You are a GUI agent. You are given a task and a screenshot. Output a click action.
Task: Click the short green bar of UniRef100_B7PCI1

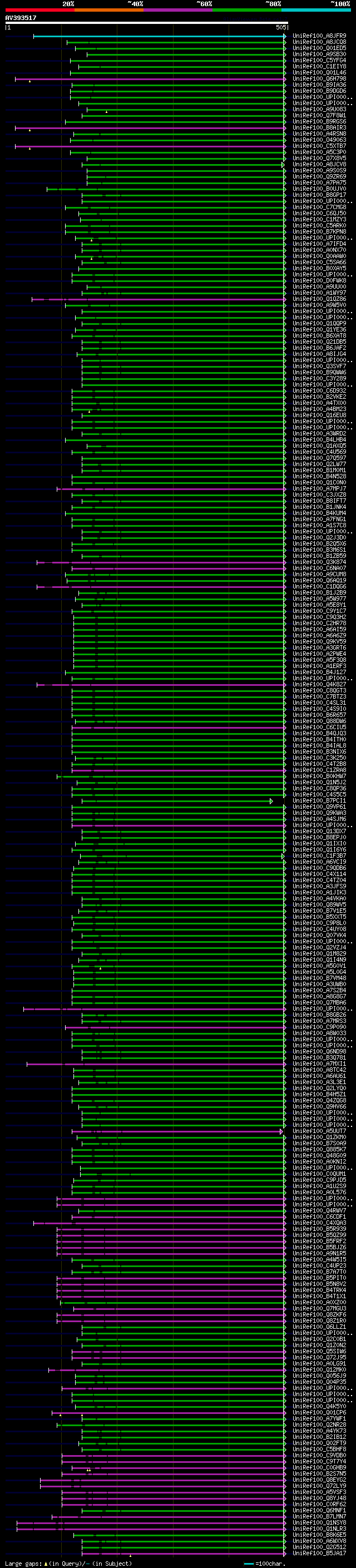click(x=177, y=801)
